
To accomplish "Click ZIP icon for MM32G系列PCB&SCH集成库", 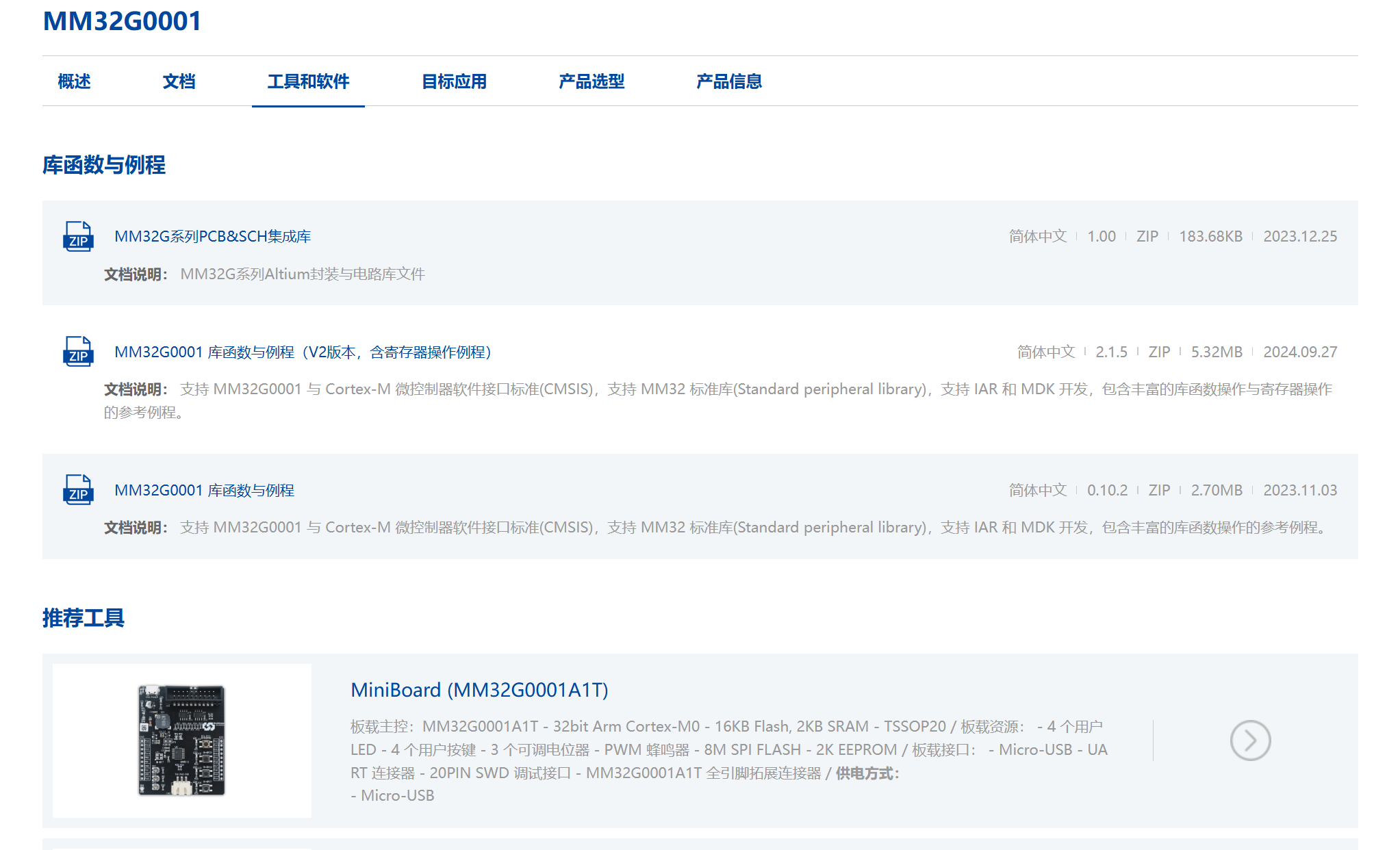I will 78,236.
